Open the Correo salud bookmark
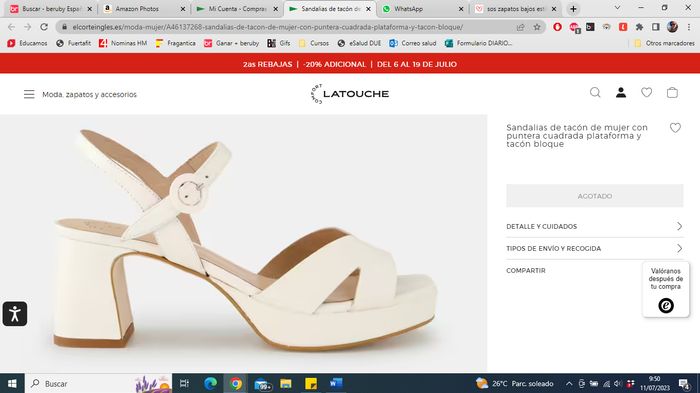The height and width of the screenshot is (393, 700). click(413, 43)
